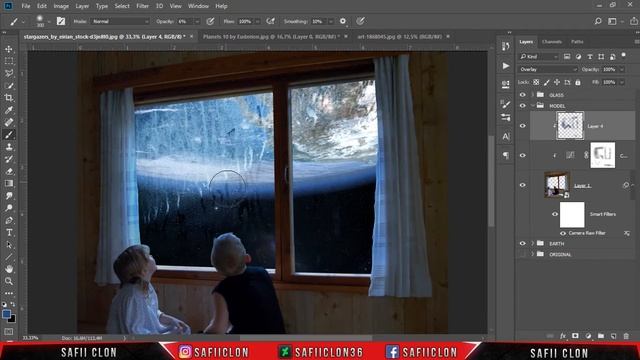
Task: Click the Add layer mask icon
Action: pyautogui.click(x=575, y=336)
